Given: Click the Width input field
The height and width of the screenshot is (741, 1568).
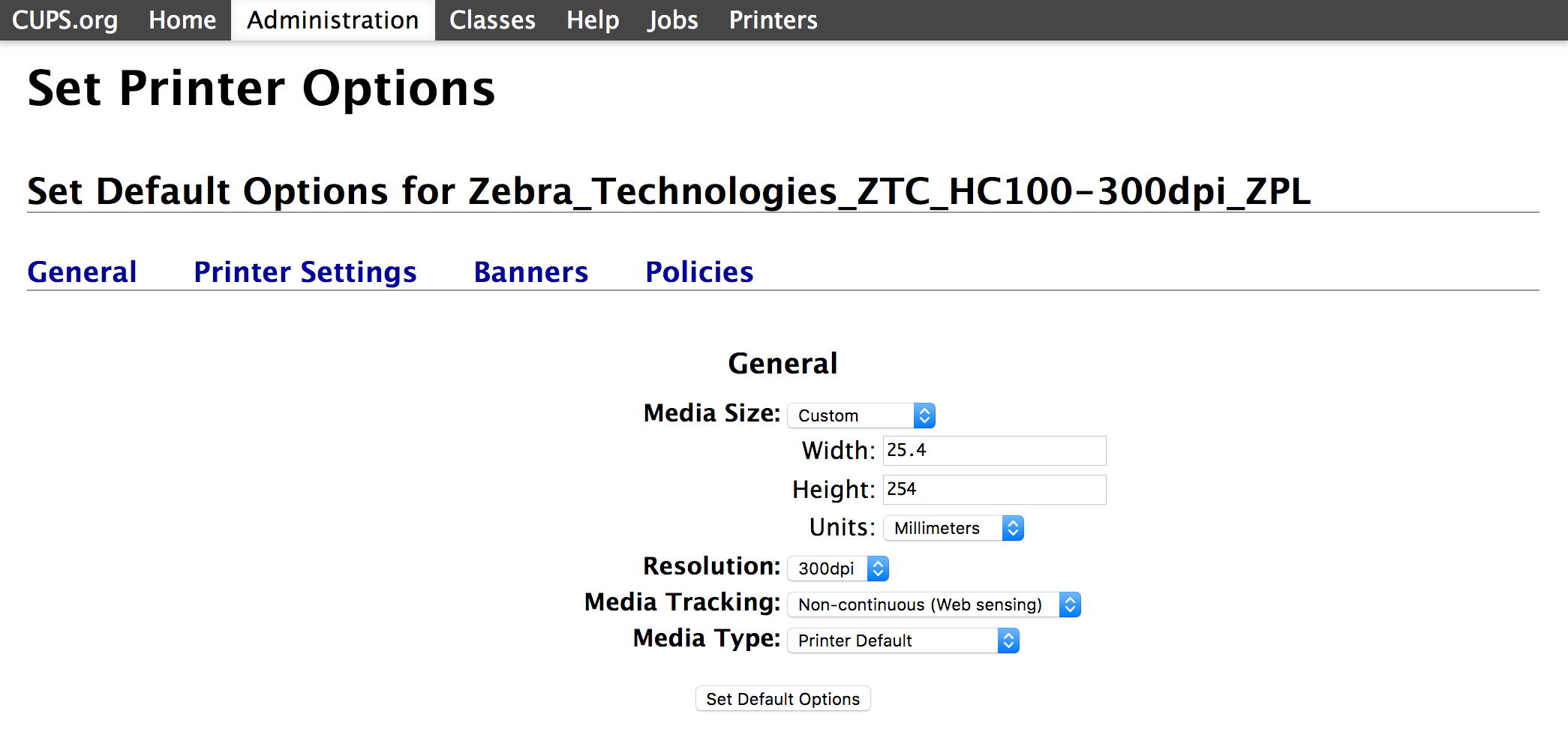Looking at the screenshot, I should point(995,451).
